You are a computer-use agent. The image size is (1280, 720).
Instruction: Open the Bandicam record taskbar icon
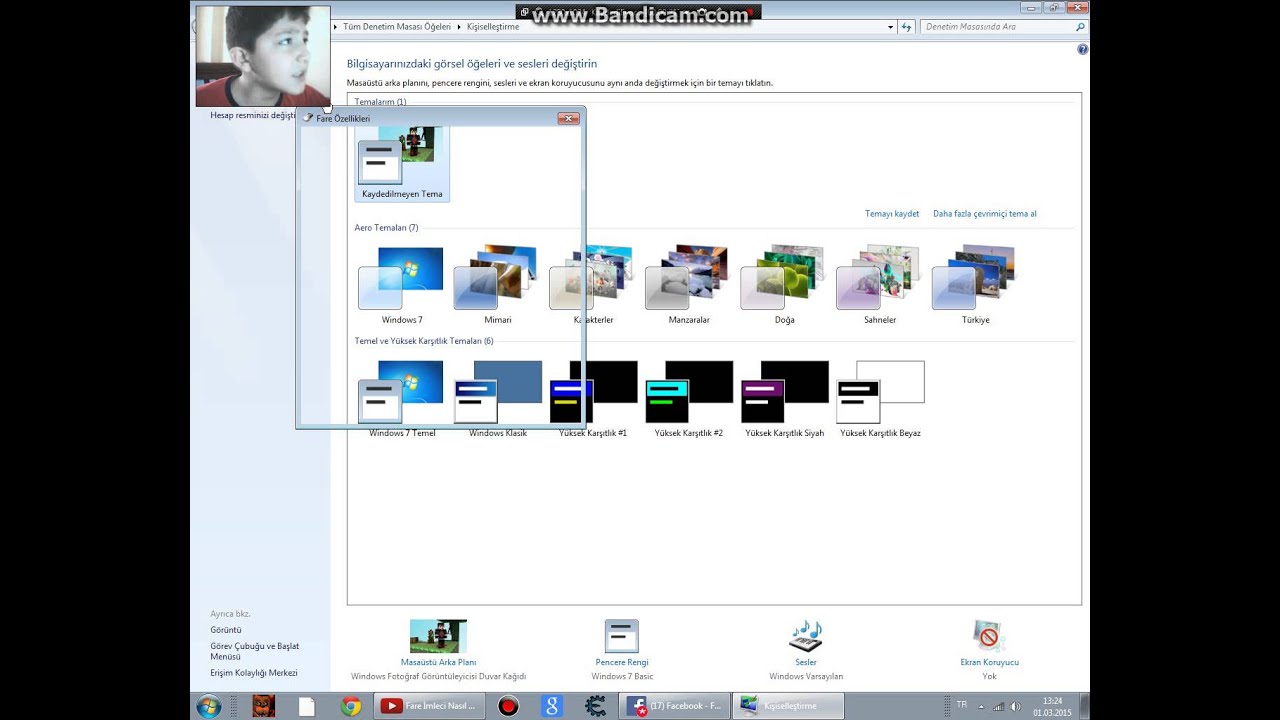coord(508,706)
